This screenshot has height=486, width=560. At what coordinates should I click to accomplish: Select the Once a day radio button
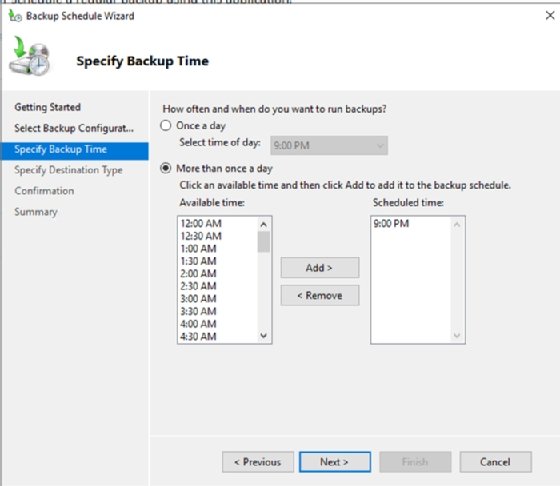[x=166, y=126]
